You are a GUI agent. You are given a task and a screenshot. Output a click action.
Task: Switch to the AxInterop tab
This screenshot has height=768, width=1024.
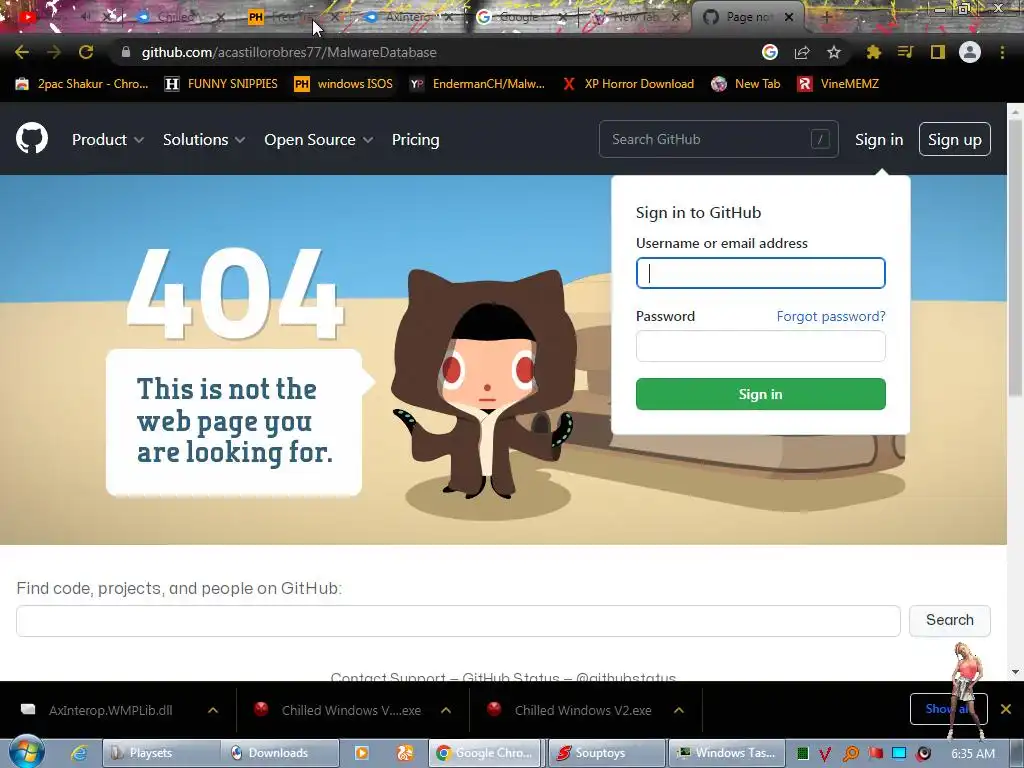pos(408,17)
